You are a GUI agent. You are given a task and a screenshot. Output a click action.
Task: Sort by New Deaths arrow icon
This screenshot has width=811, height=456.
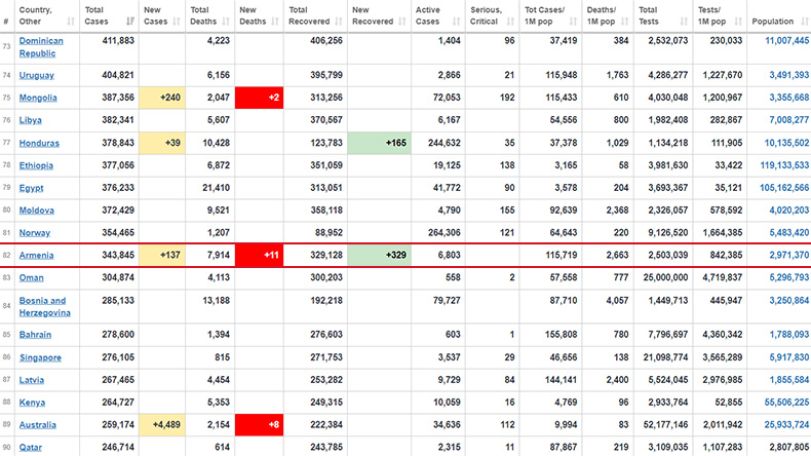tap(275, 21)
